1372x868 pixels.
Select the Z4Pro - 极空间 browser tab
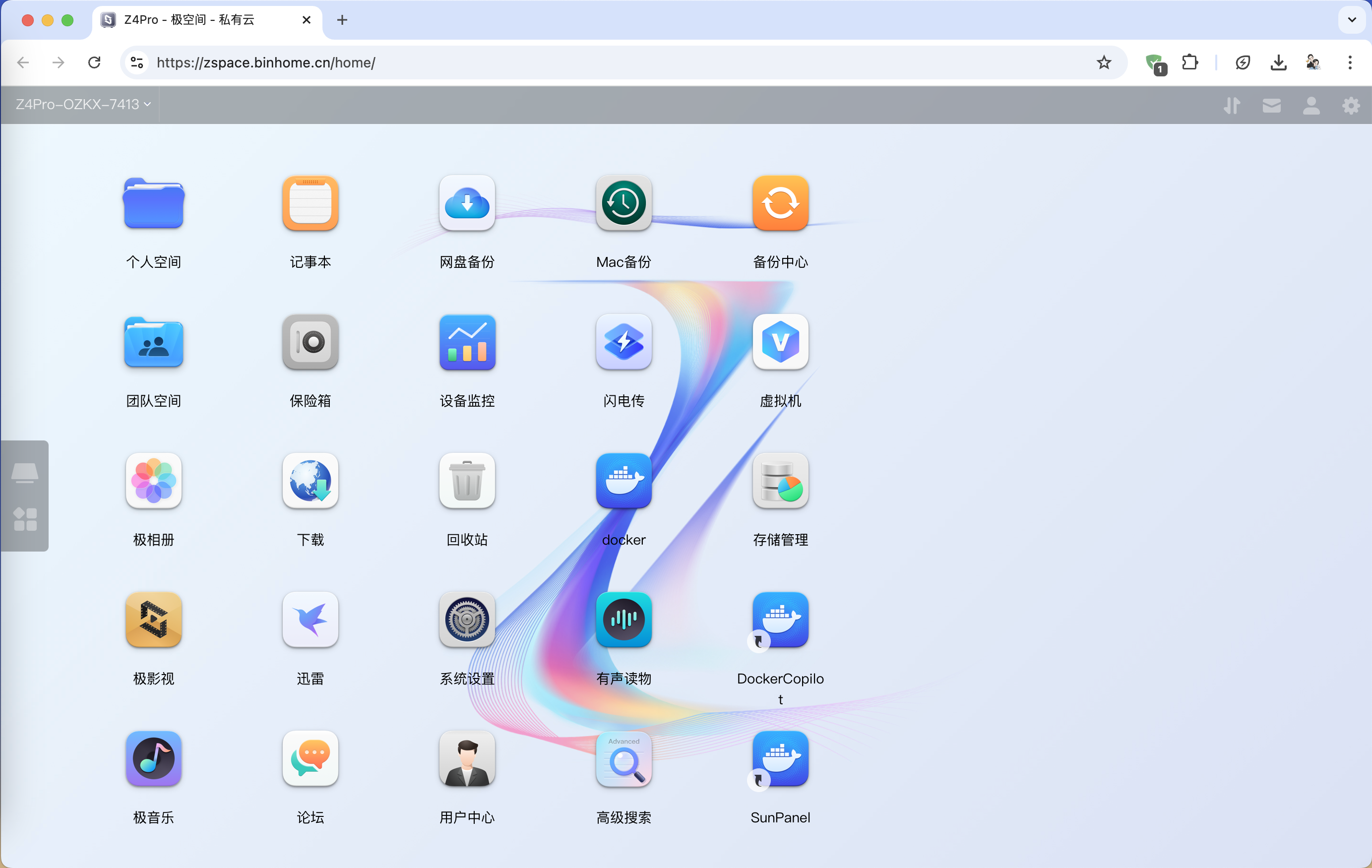tap(206, 20)
